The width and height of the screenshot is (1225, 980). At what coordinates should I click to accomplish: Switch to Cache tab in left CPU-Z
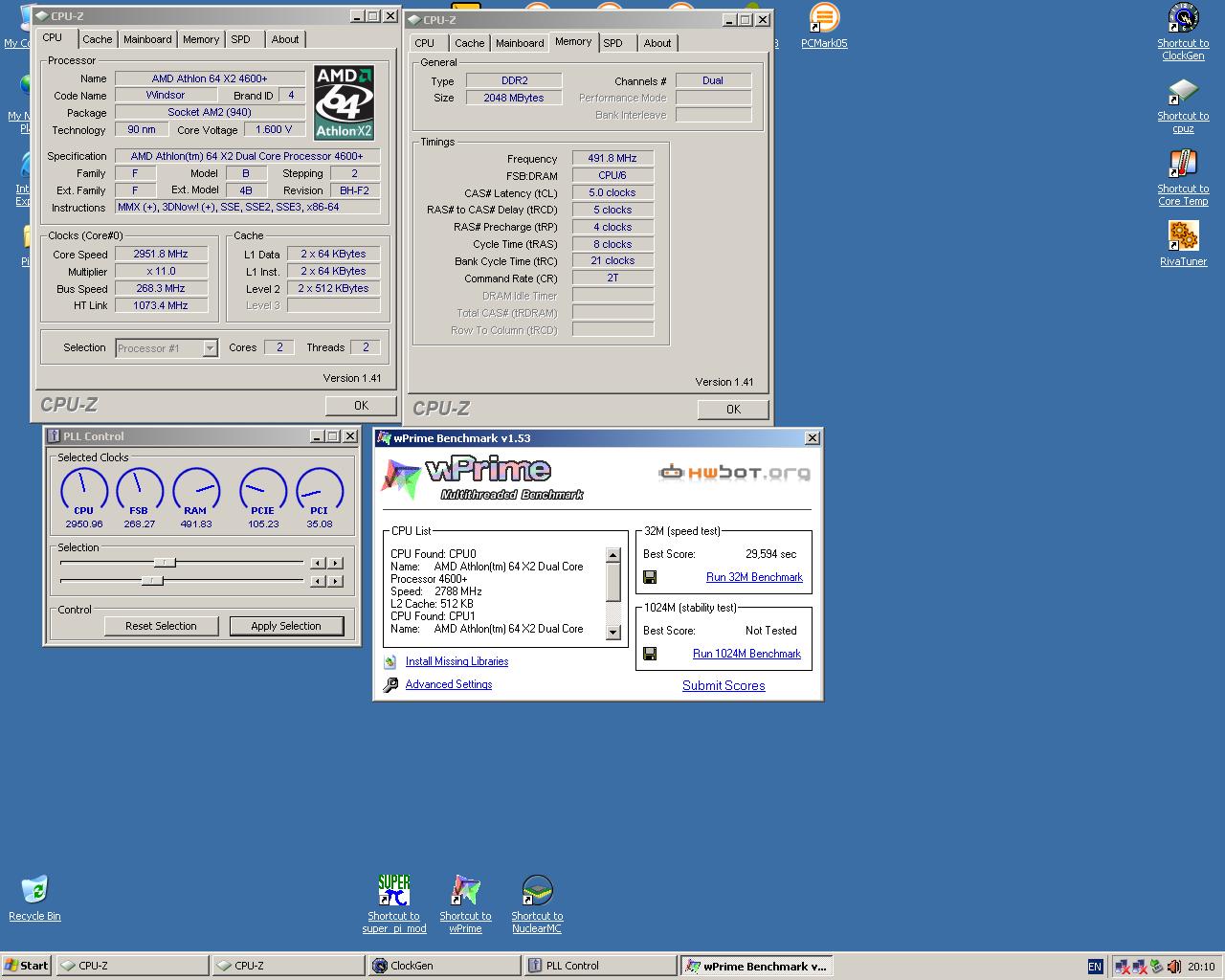pos(98,39)
